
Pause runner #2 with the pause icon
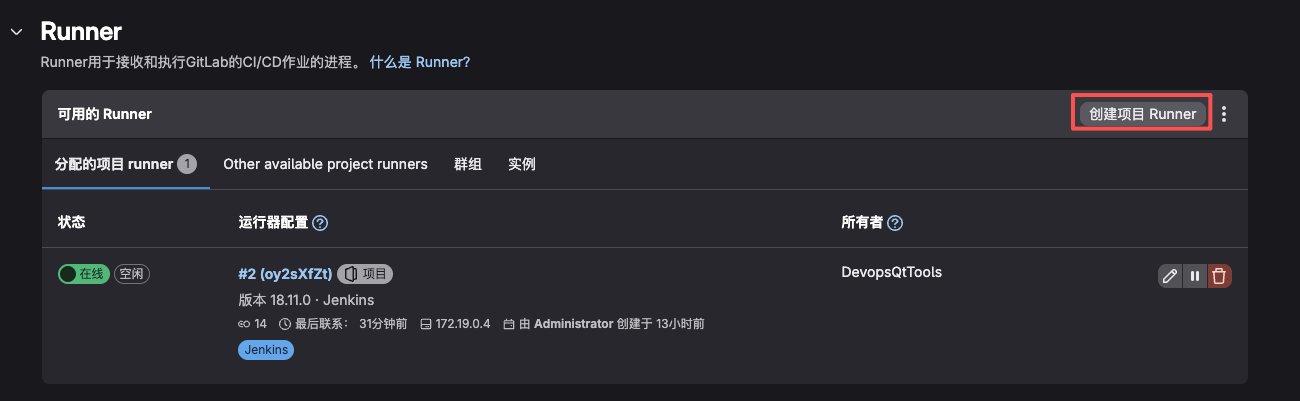1194,276
